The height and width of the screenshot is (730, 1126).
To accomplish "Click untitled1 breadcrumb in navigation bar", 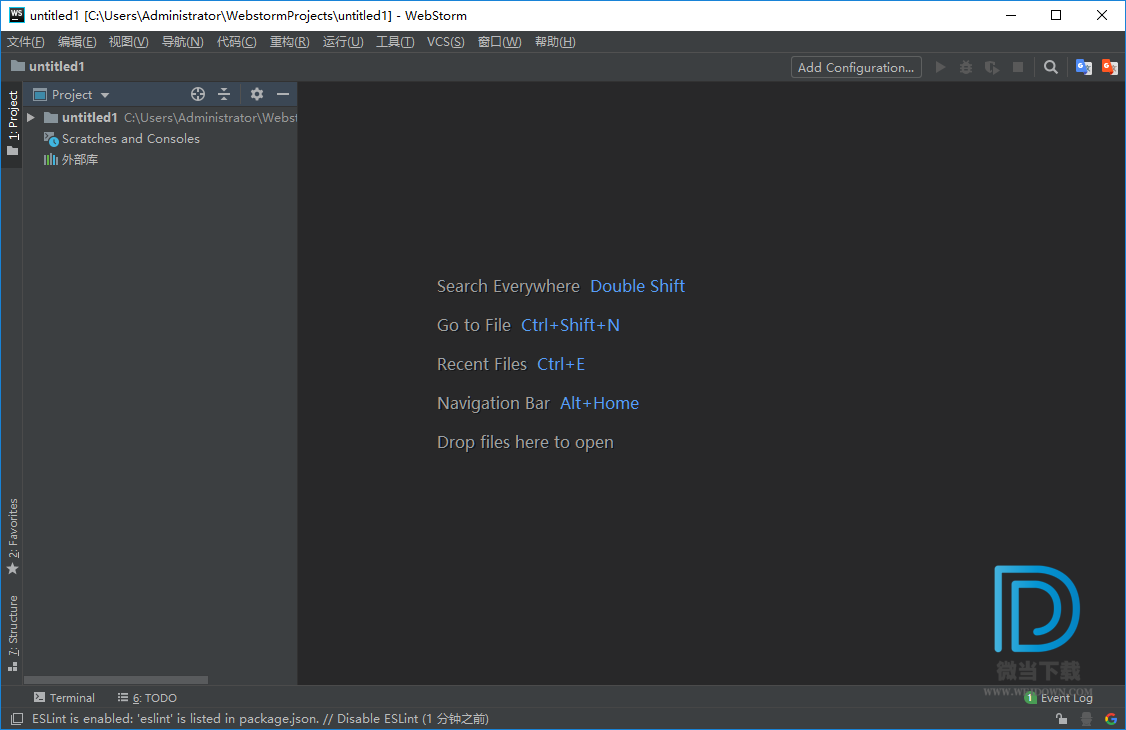I will [x=57, y=66].
